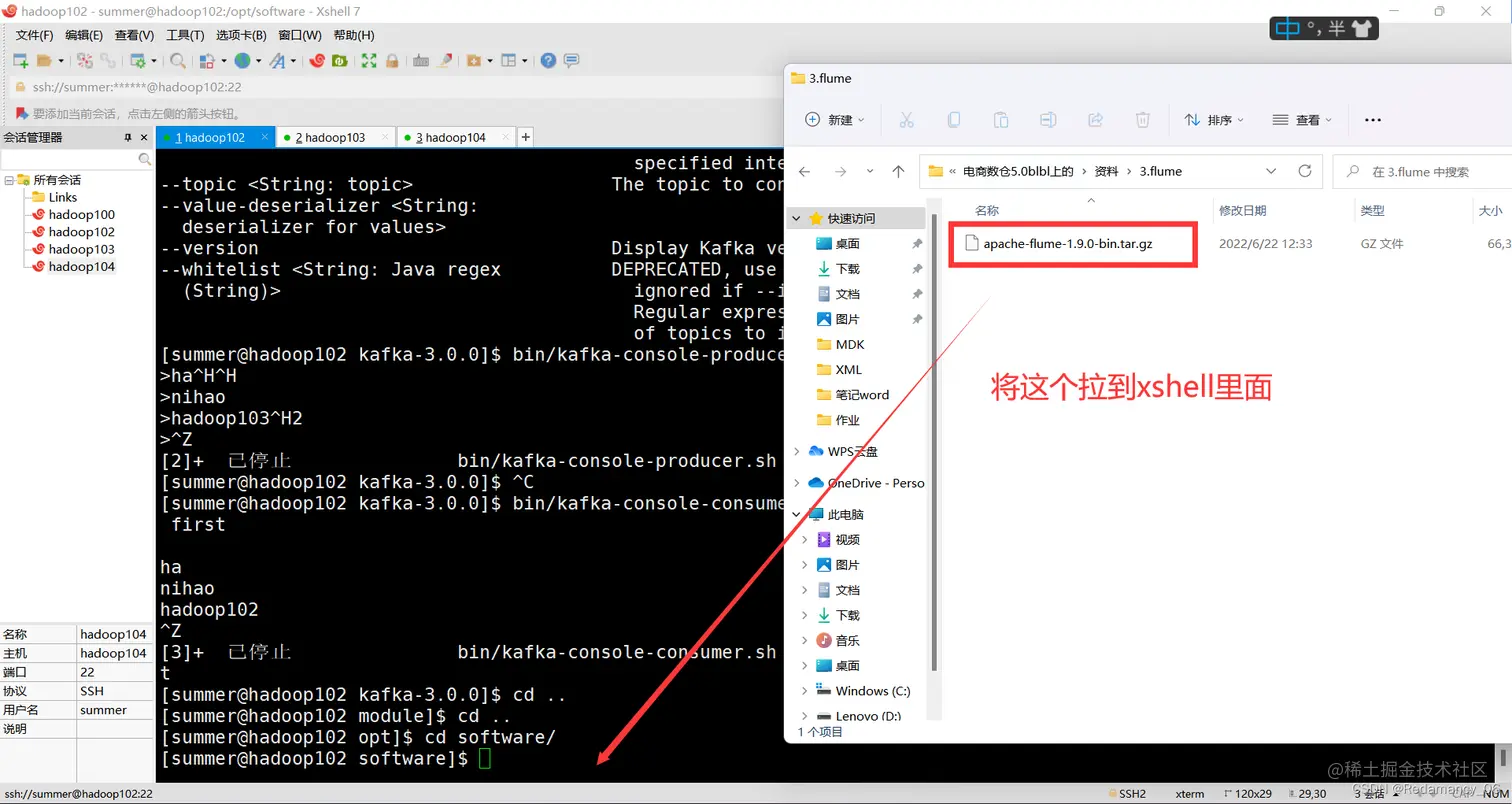
Task: Close the 1 hadoop102 tab
Action: 264,137
